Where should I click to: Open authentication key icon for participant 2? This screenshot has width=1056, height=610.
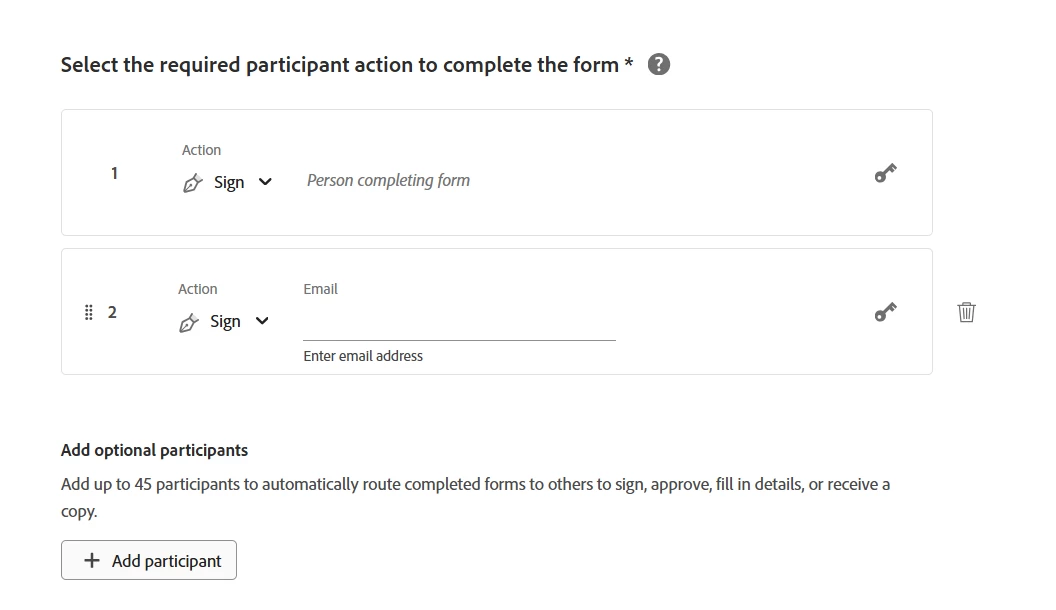[x=885, y=312]
